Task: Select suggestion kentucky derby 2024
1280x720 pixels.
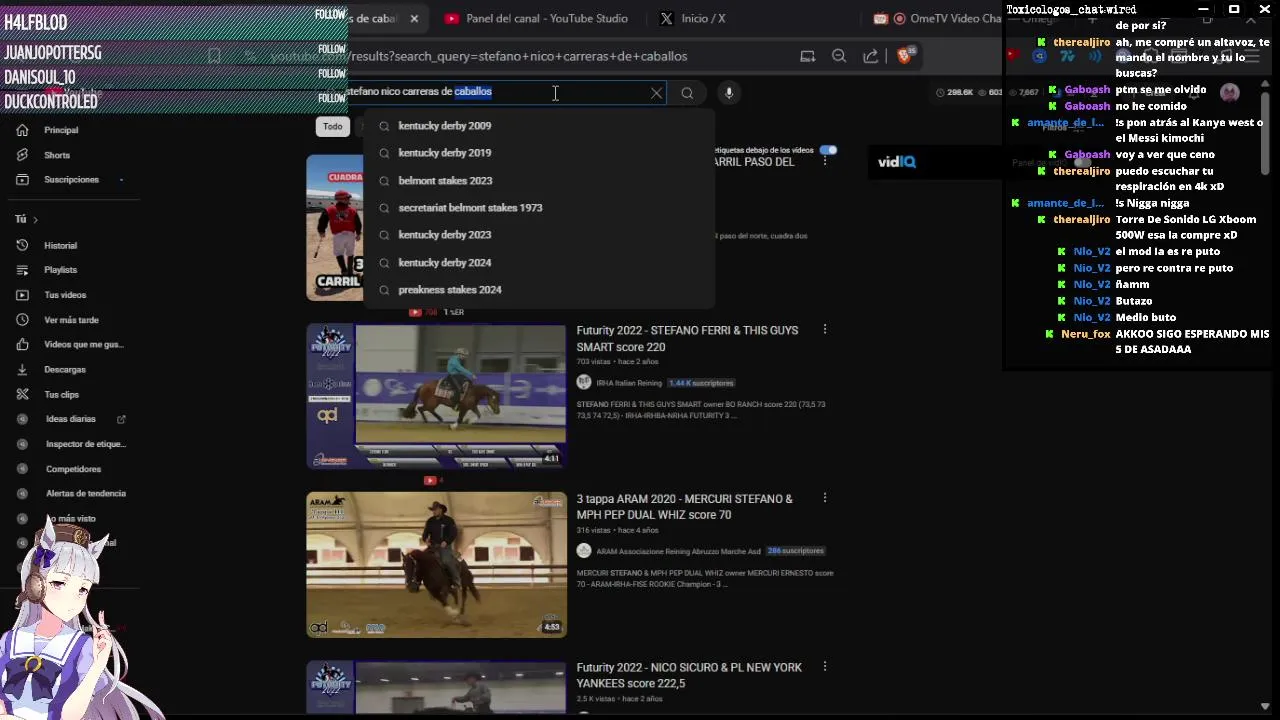Action: pyautogui.click(x=540, y=263)
